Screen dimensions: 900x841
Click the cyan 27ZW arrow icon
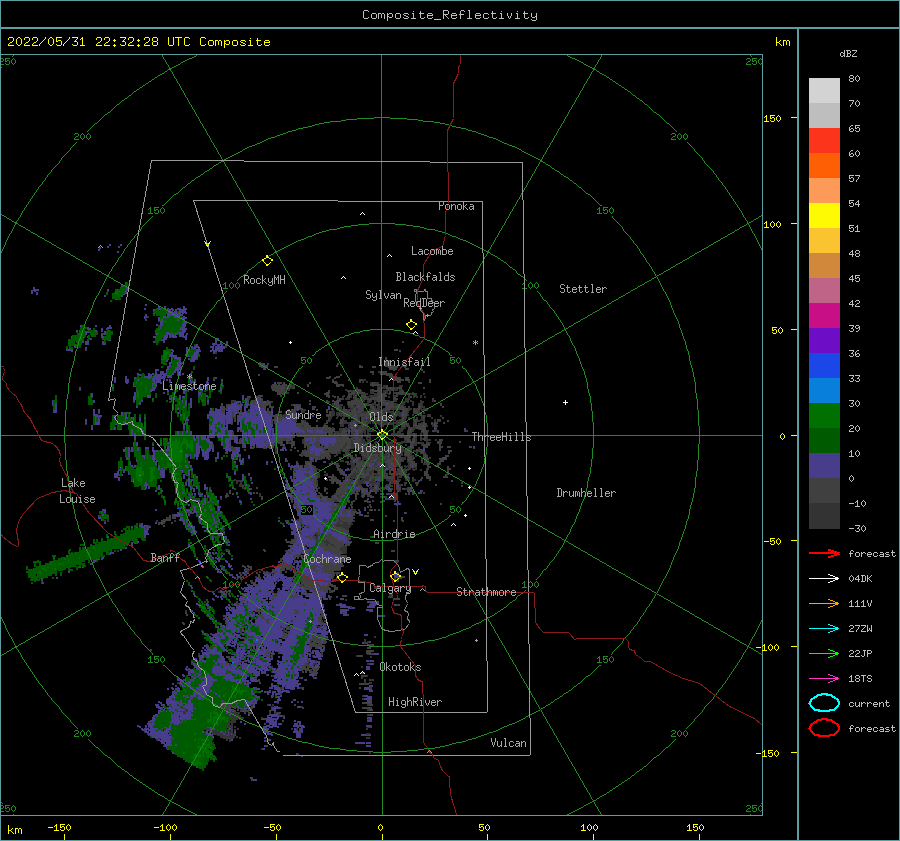[824, 629]
